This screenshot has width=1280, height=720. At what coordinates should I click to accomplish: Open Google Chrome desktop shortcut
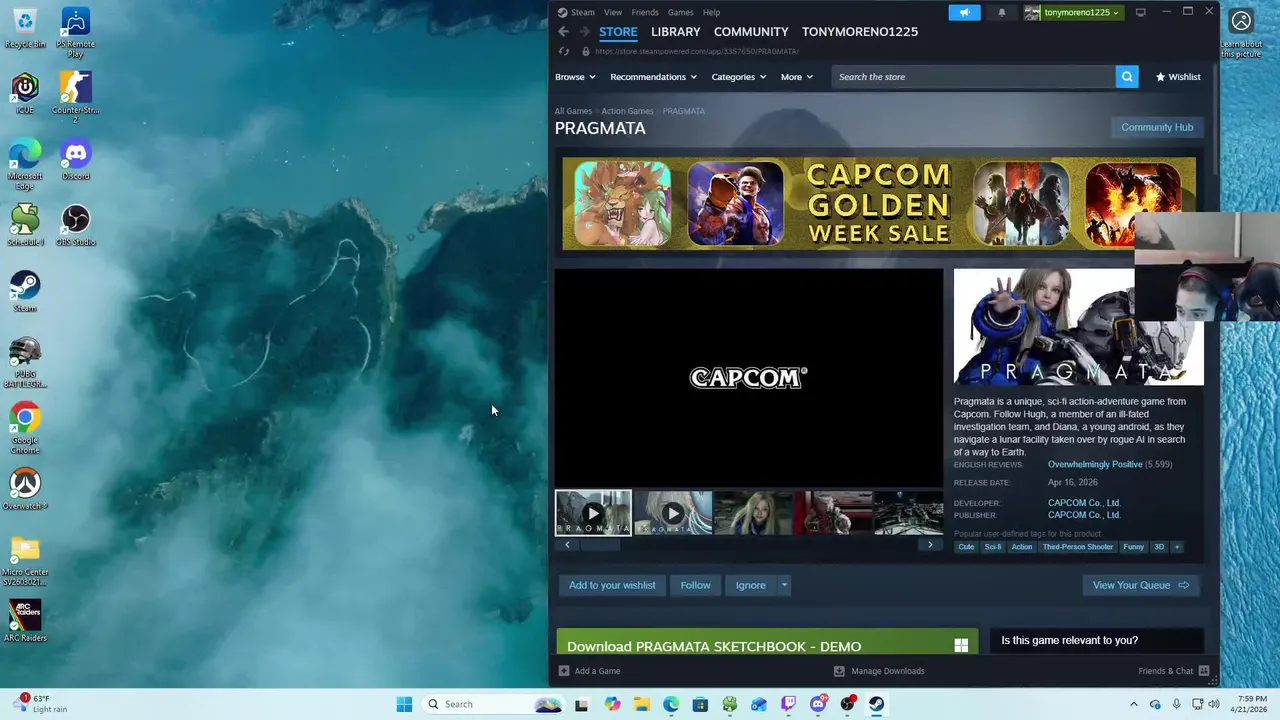click(25, 428)
